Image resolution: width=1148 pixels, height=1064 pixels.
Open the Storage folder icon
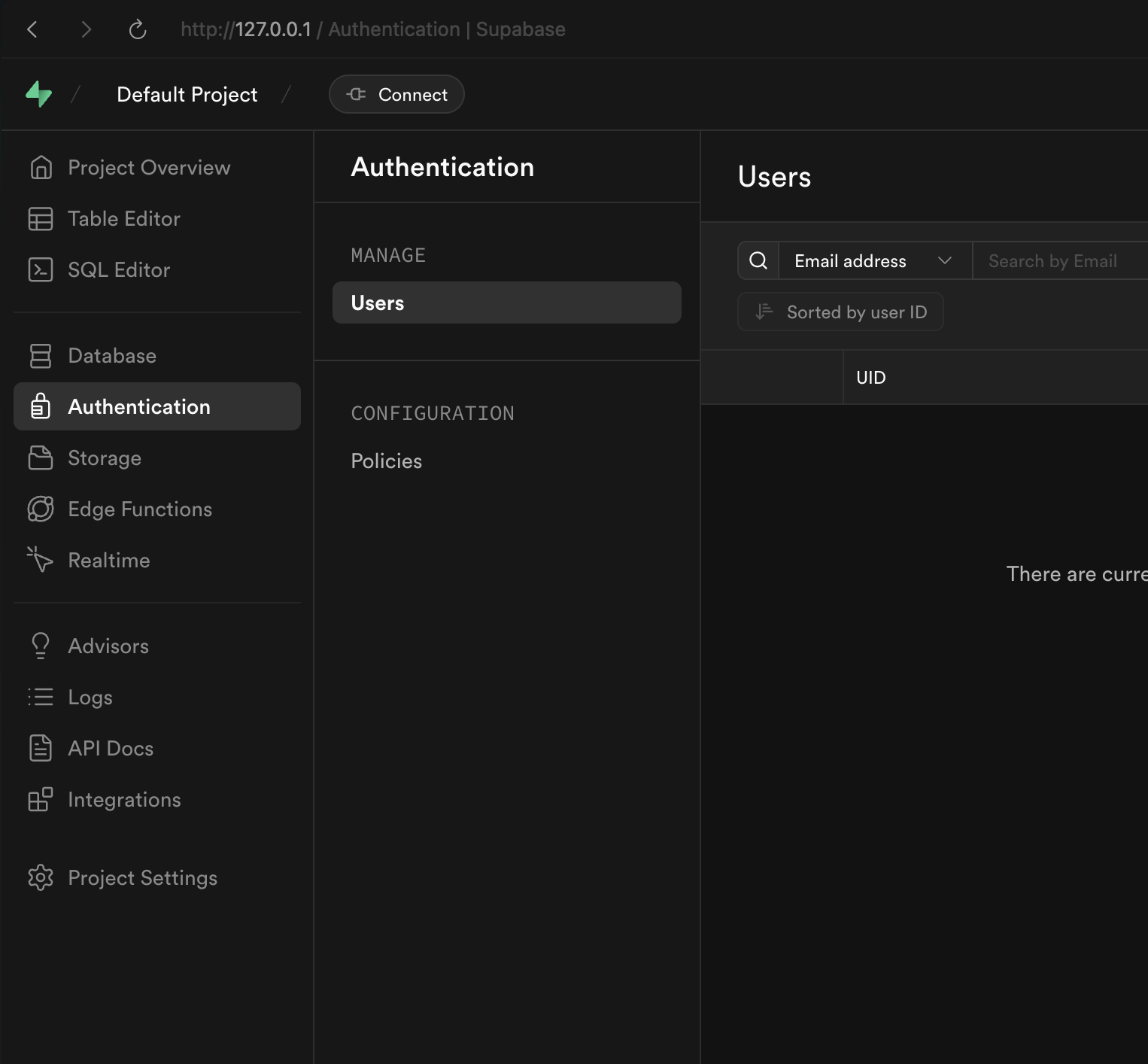(41, 458)
